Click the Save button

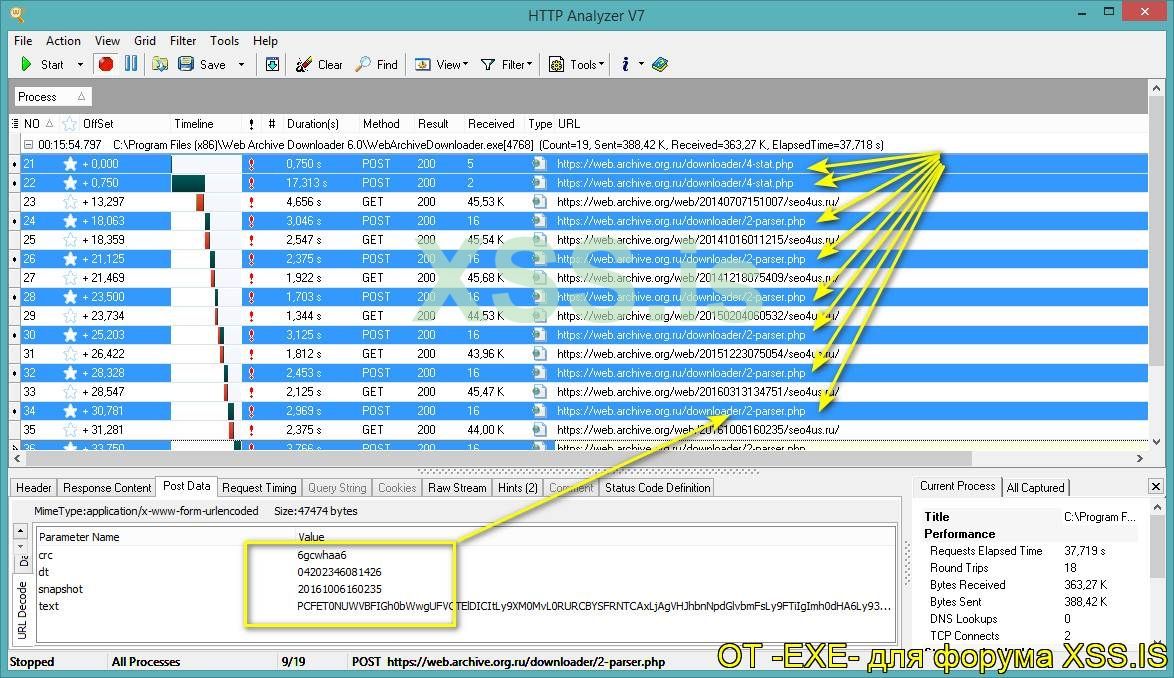click(202, 64)
